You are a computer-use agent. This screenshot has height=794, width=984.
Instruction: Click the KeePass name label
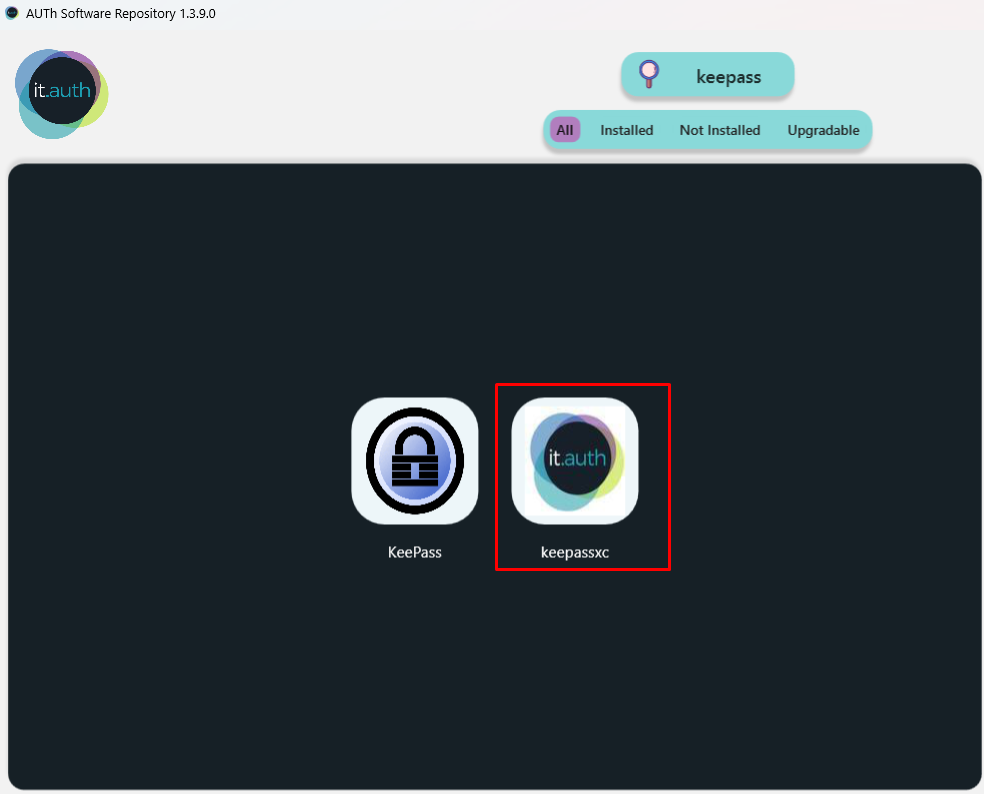coord(414,552)
